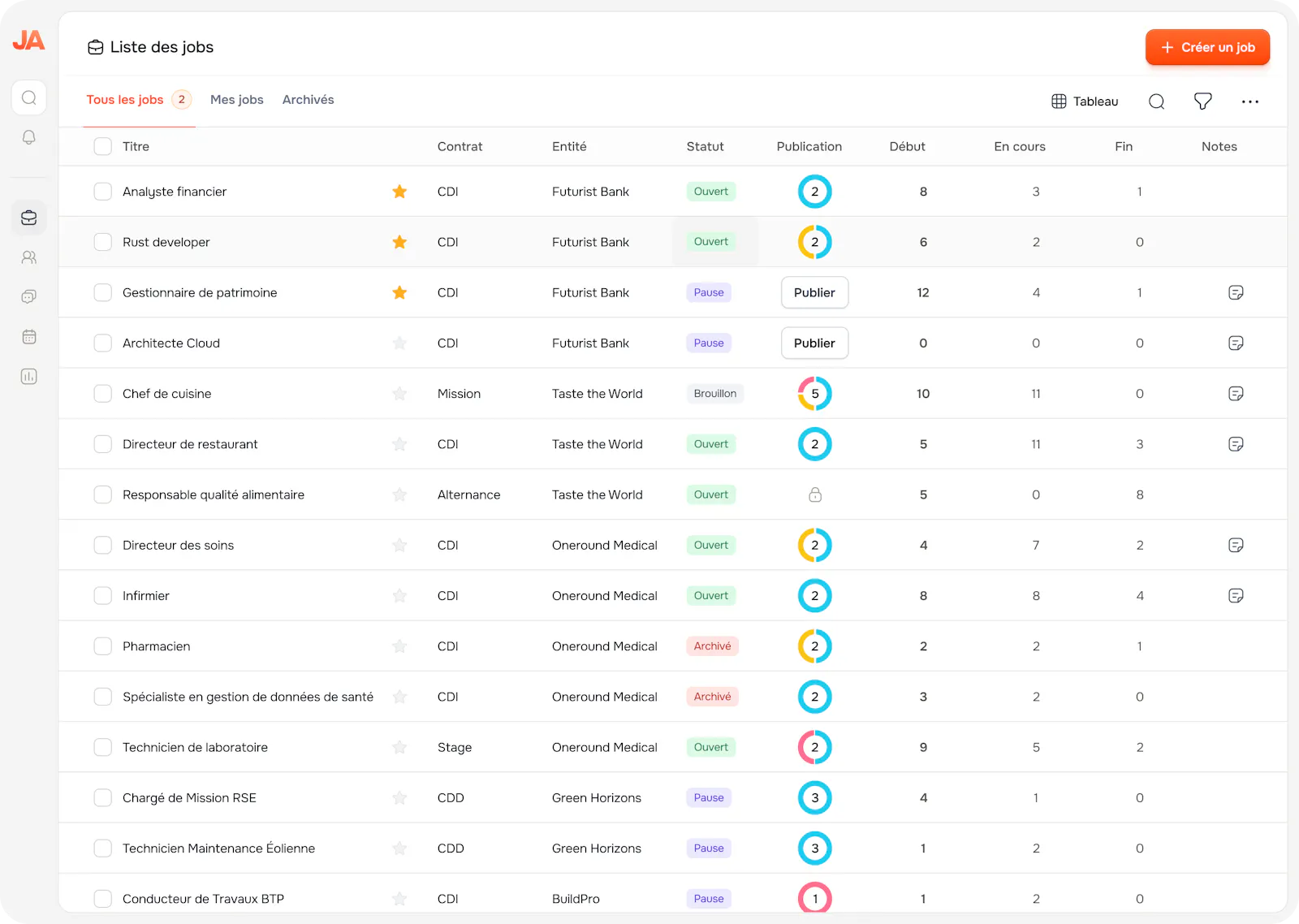Image resolution: width=1299 pixels, height=924 pixels.
Task: Open Brouillon status for Chef de cuisine
Action: click(715, 394)
